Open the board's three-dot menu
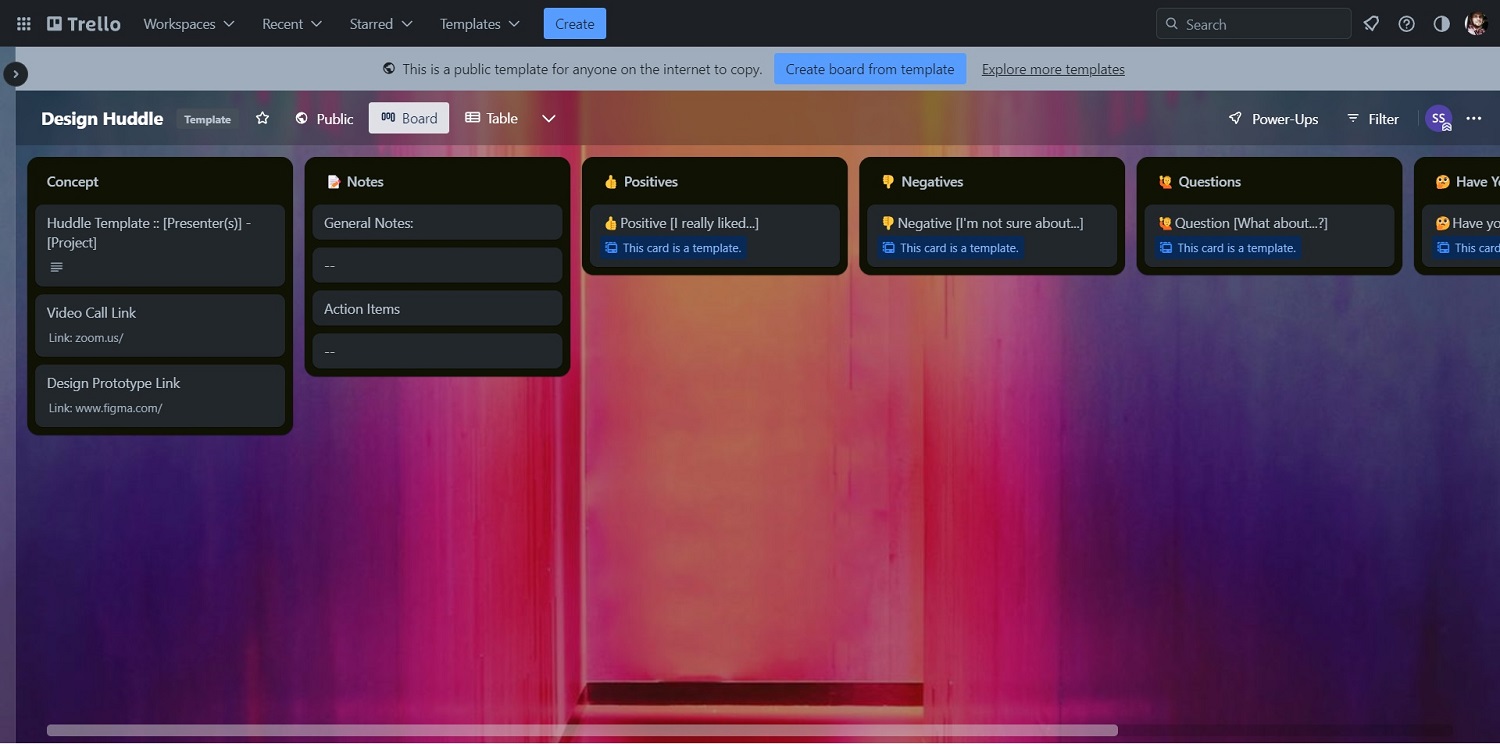This screenshot has height=744, width=1500. [1474, 118]
